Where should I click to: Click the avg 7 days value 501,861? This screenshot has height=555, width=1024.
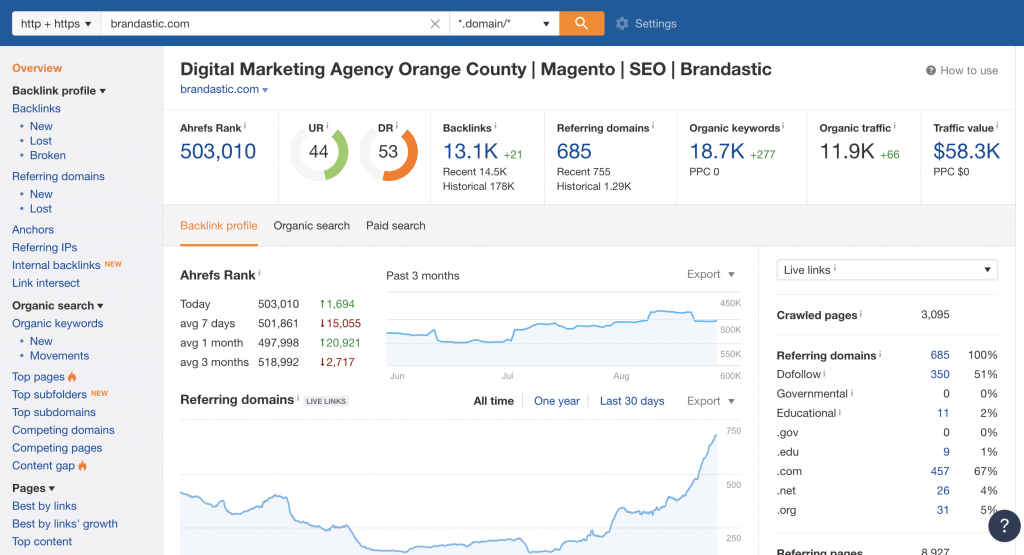(278, 323)
